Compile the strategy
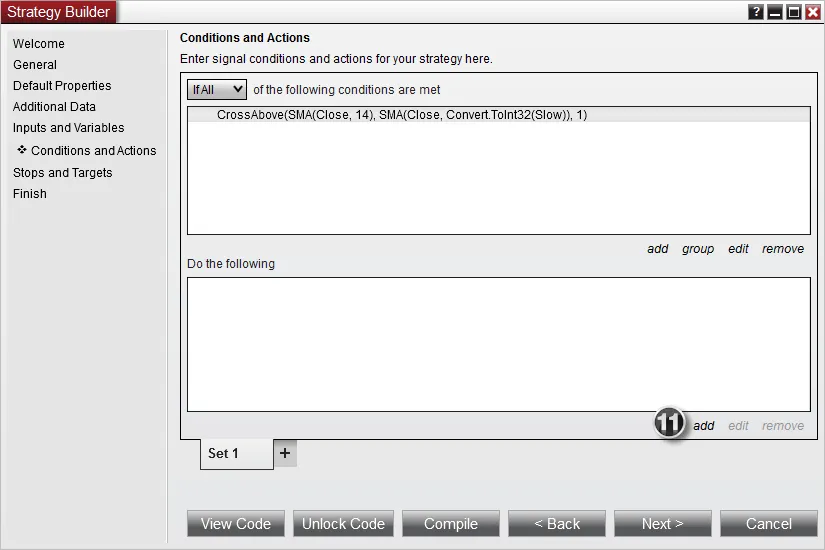The image size is (825, 550). [x=451, y=524]
